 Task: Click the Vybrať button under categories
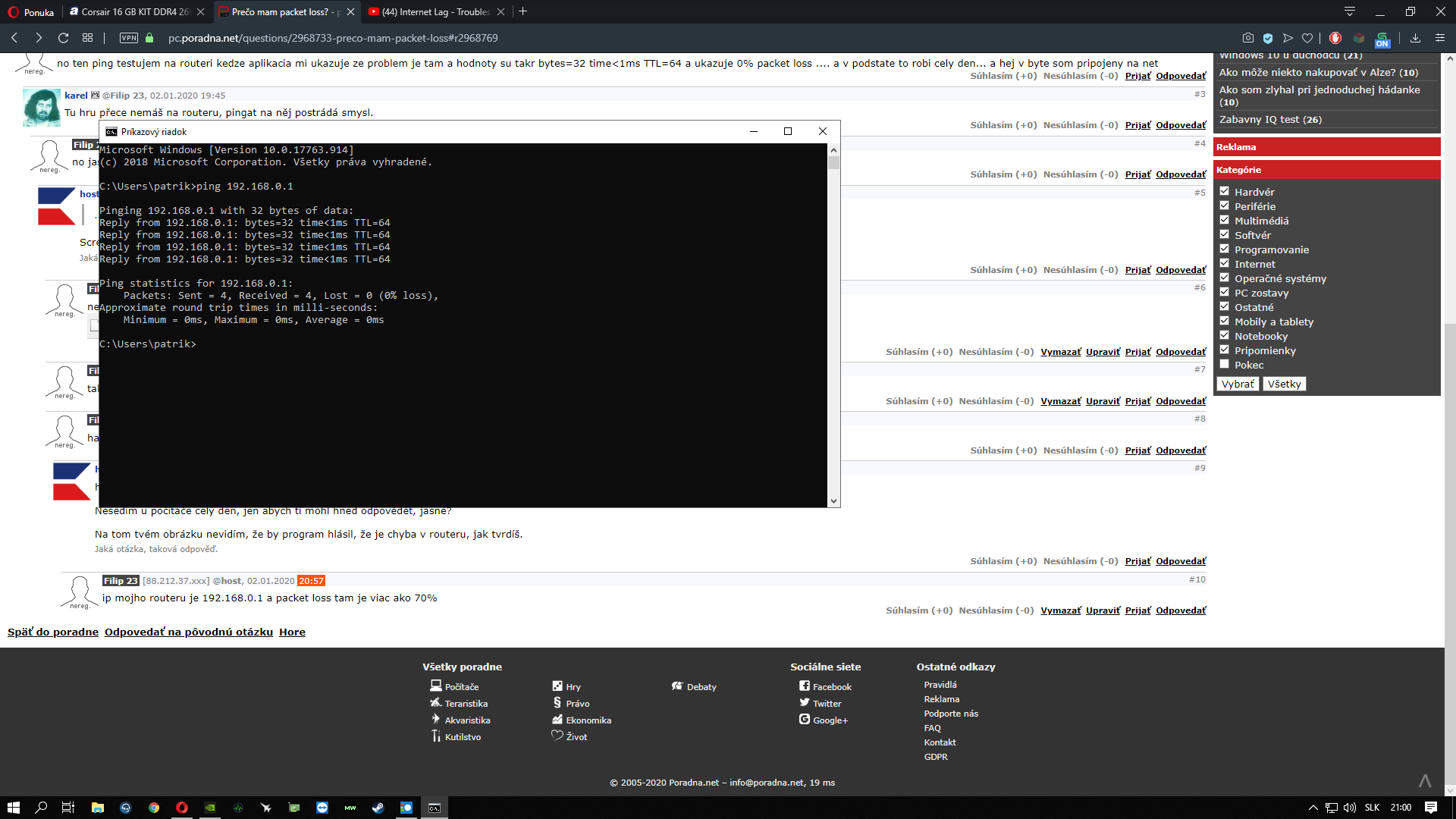pyautogui.click(x=1238, y=384)
